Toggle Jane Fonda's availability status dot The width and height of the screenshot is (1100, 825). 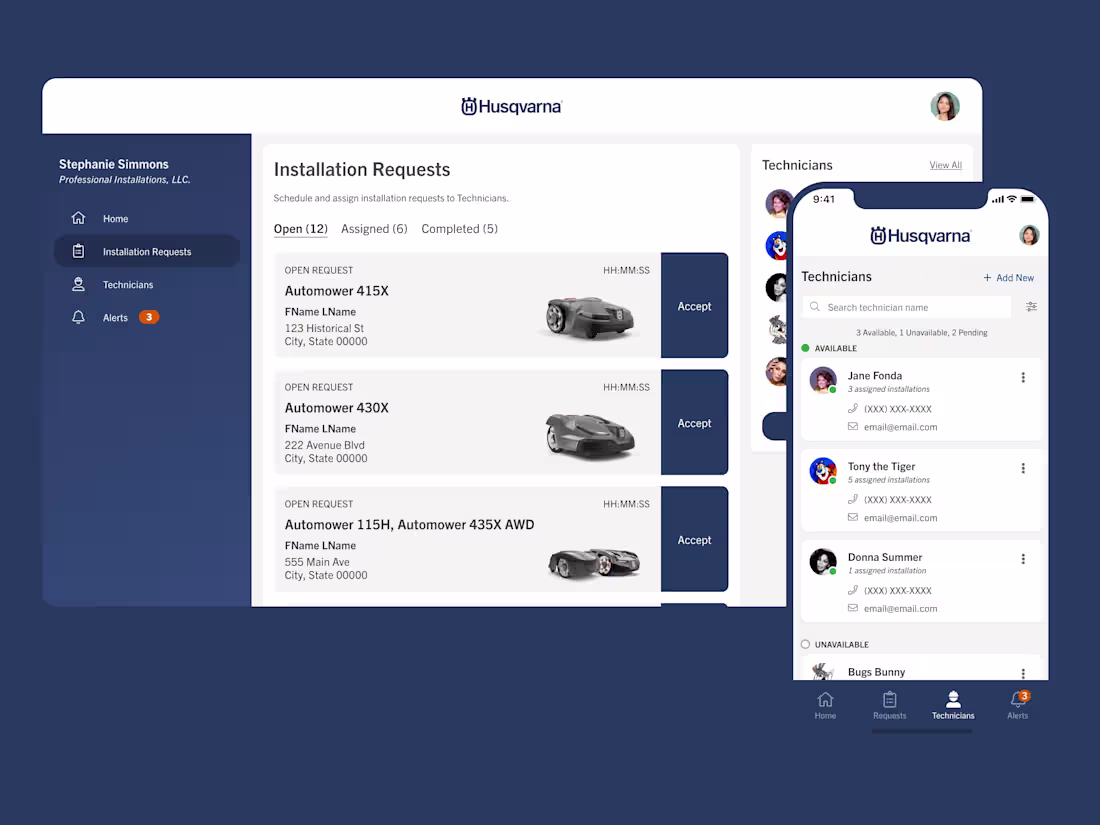click(833, 390)
